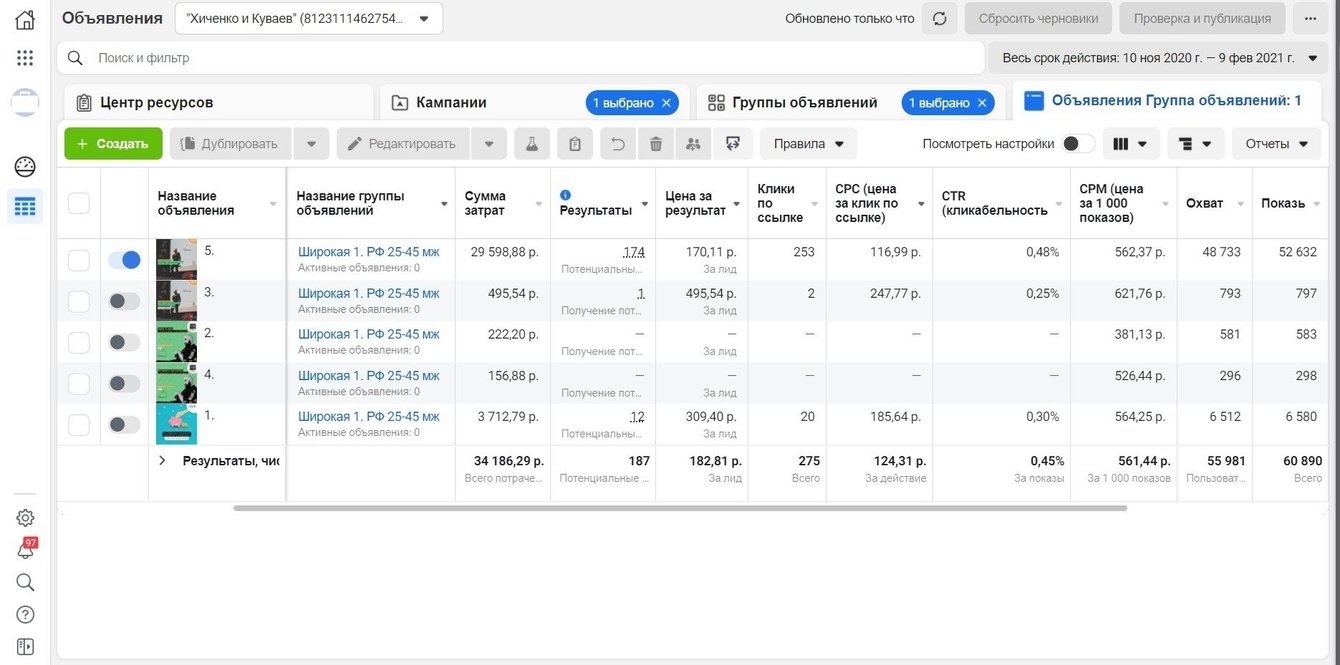This screenshot has height=665, width=1340.
Task: Open the ad account selector dropdown
Action: [x=308, y=18]
